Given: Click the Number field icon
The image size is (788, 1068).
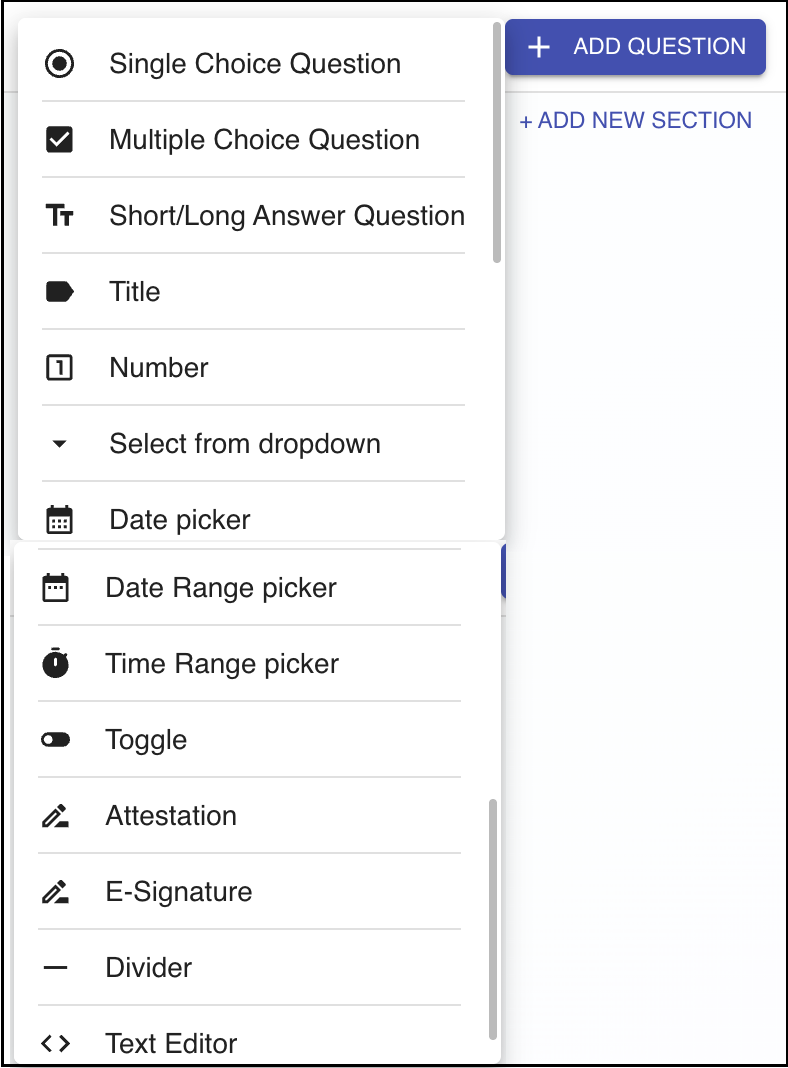Looking at the screenshot, I should click(x=60, y=368).
